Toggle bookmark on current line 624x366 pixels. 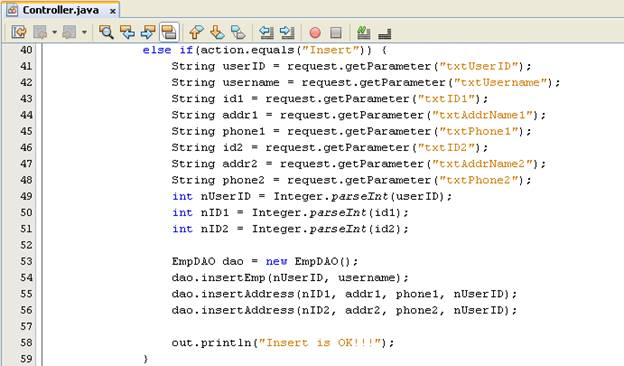pos(238,32)
